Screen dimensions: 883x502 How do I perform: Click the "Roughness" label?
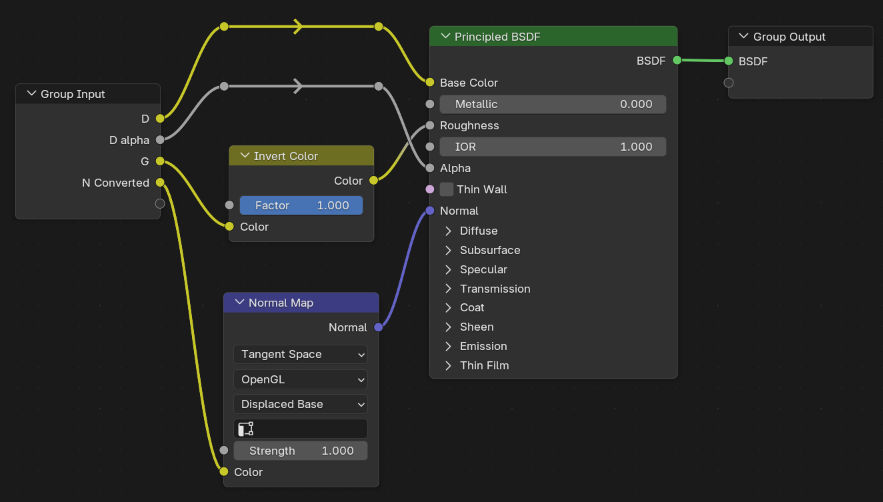469,126
